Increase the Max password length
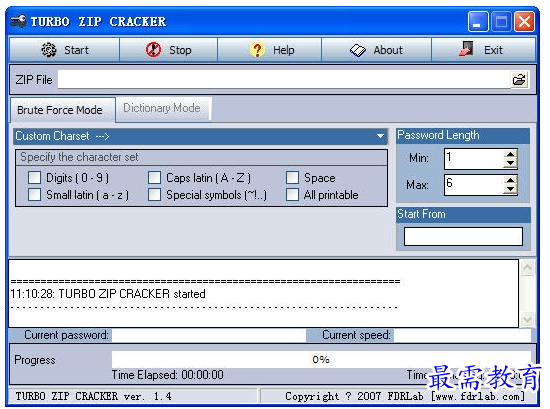550x409 pixels. (x=510, y=180)
